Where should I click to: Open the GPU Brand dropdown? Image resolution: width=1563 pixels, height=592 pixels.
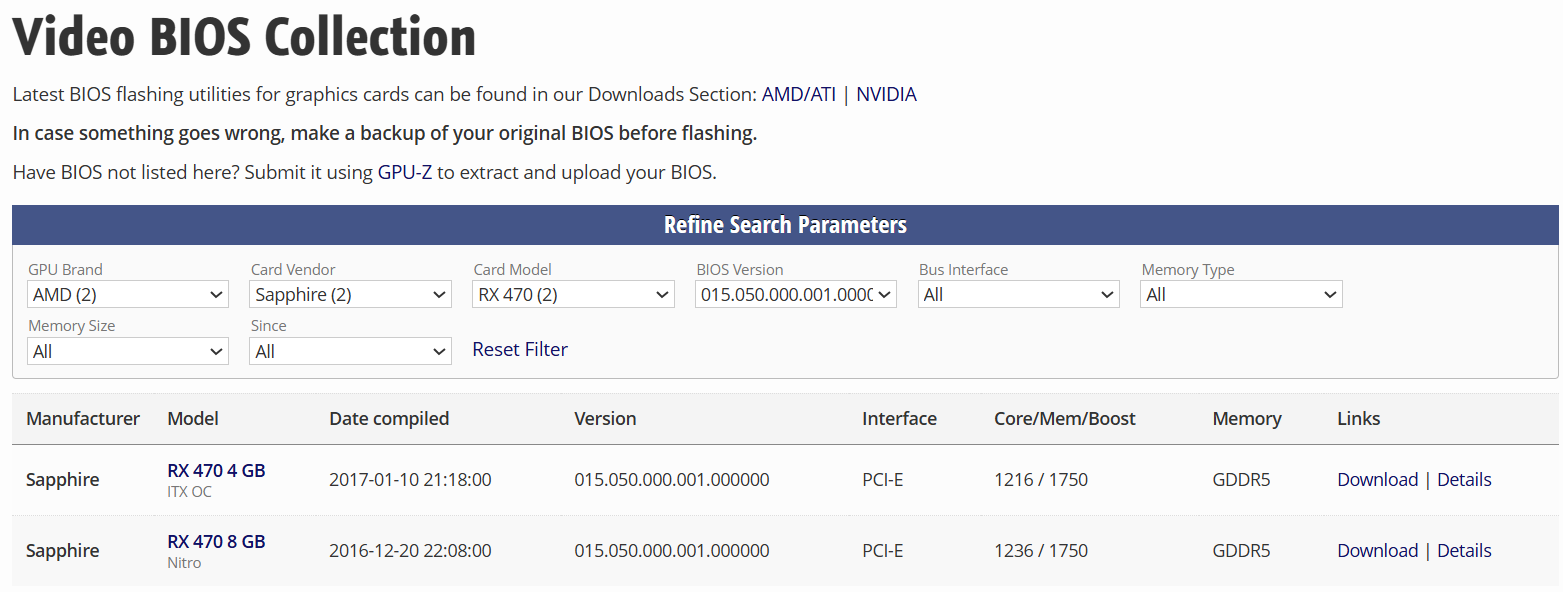tap(127, 295)
